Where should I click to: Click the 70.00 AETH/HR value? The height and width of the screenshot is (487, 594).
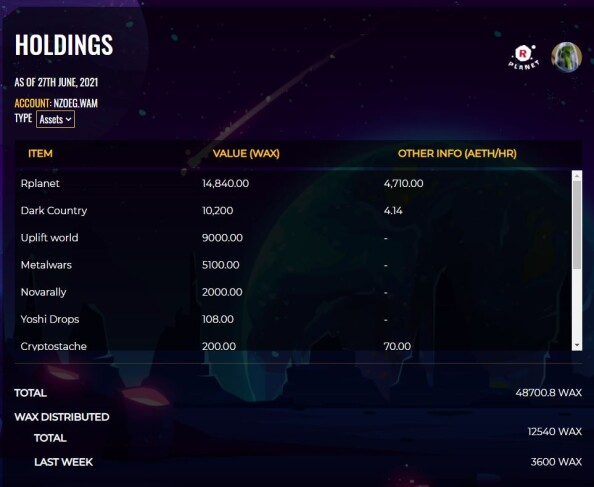click(x=397, y=346)
